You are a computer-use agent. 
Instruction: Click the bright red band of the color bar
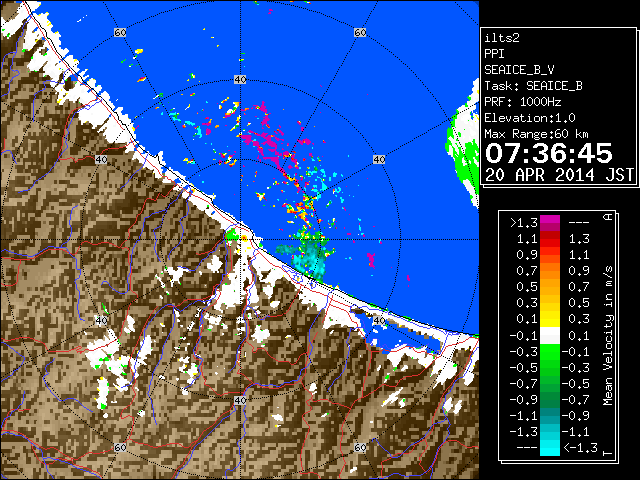(x=550, y=243)
